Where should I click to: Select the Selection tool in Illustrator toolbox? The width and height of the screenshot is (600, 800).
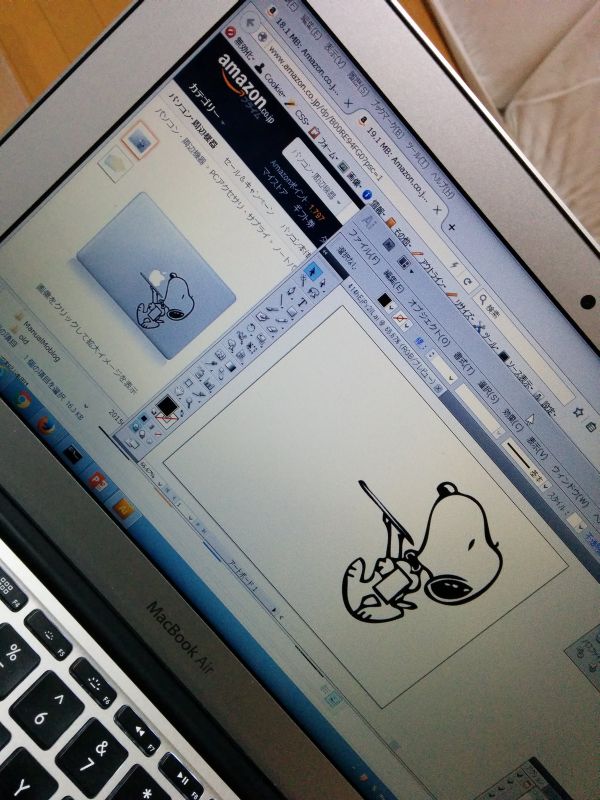(x=312, y=271)
